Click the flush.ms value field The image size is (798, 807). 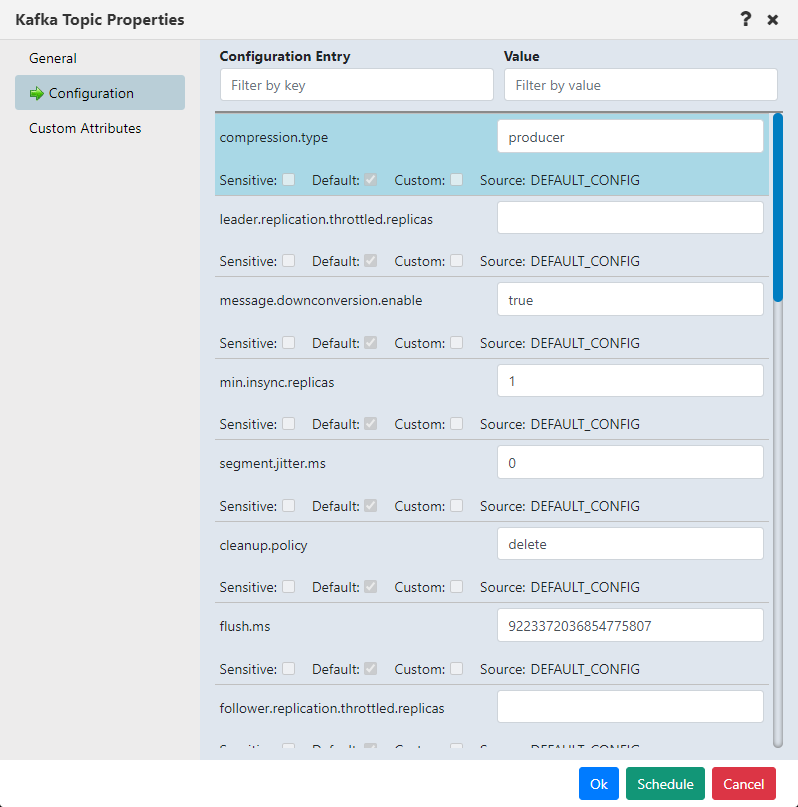point(630,625)
